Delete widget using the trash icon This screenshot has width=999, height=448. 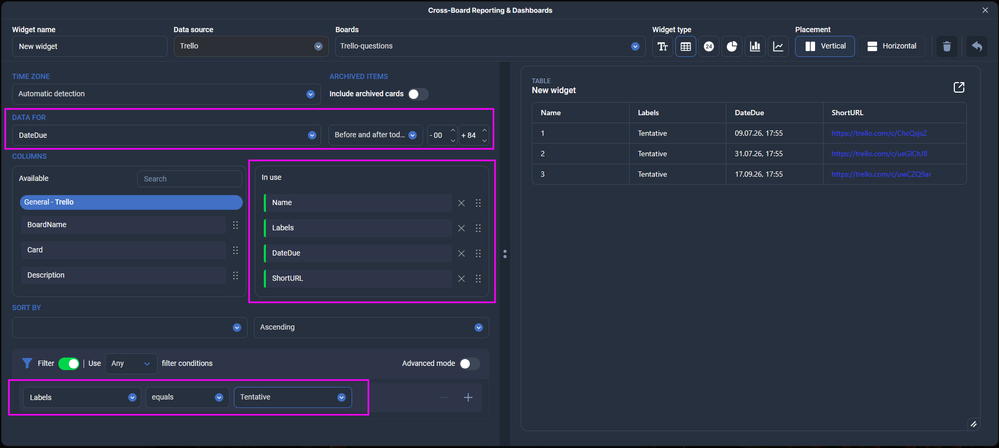947,47
